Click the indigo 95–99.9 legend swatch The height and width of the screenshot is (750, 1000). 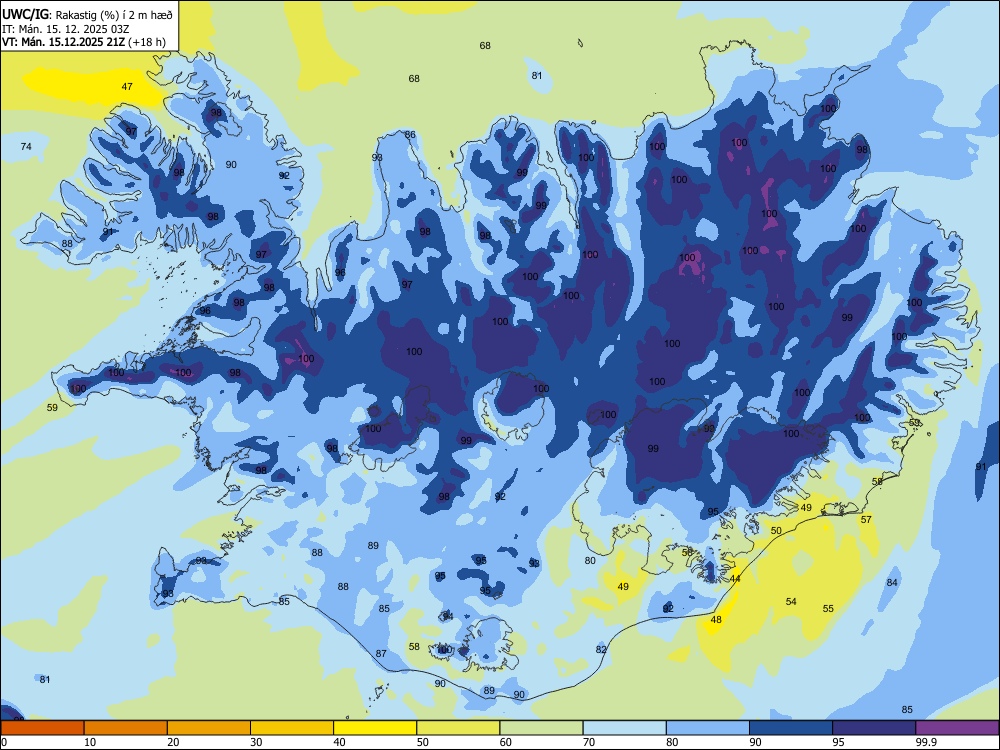[874, 728]
